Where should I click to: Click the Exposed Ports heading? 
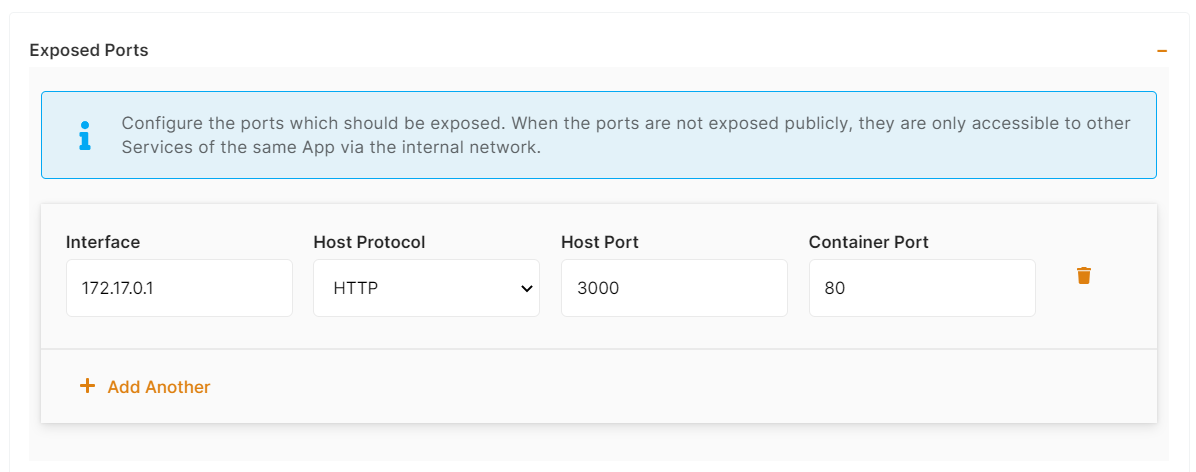pos(89,50)
